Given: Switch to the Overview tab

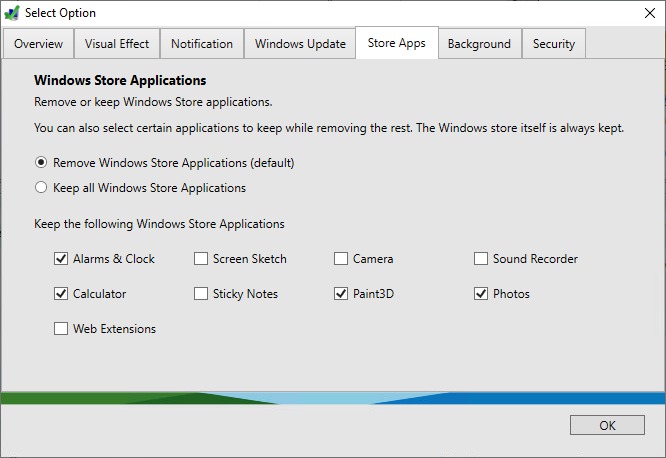Looking at the screenshot, I should [39, 44].
